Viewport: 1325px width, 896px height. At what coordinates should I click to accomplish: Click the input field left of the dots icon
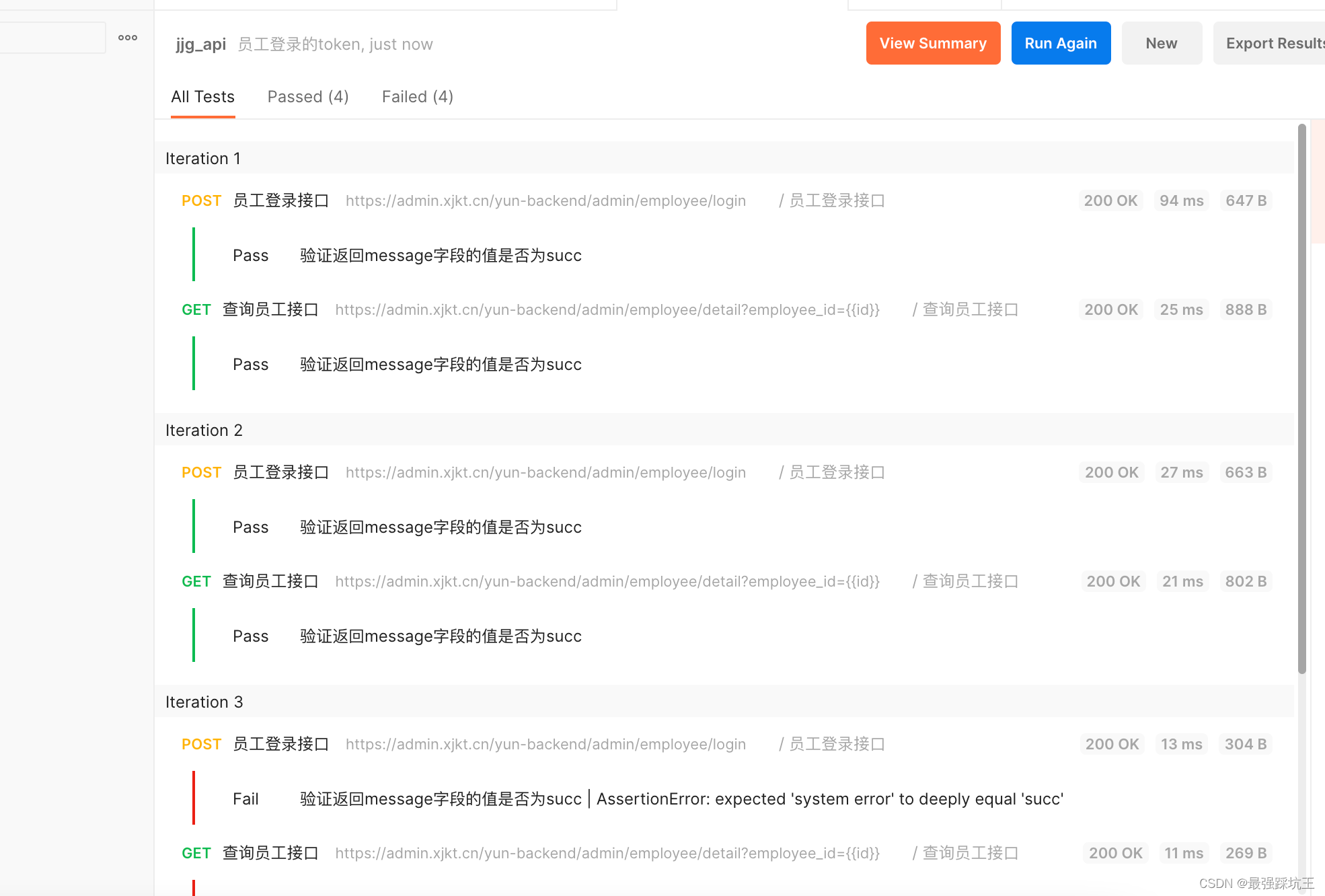coord(52,38)
